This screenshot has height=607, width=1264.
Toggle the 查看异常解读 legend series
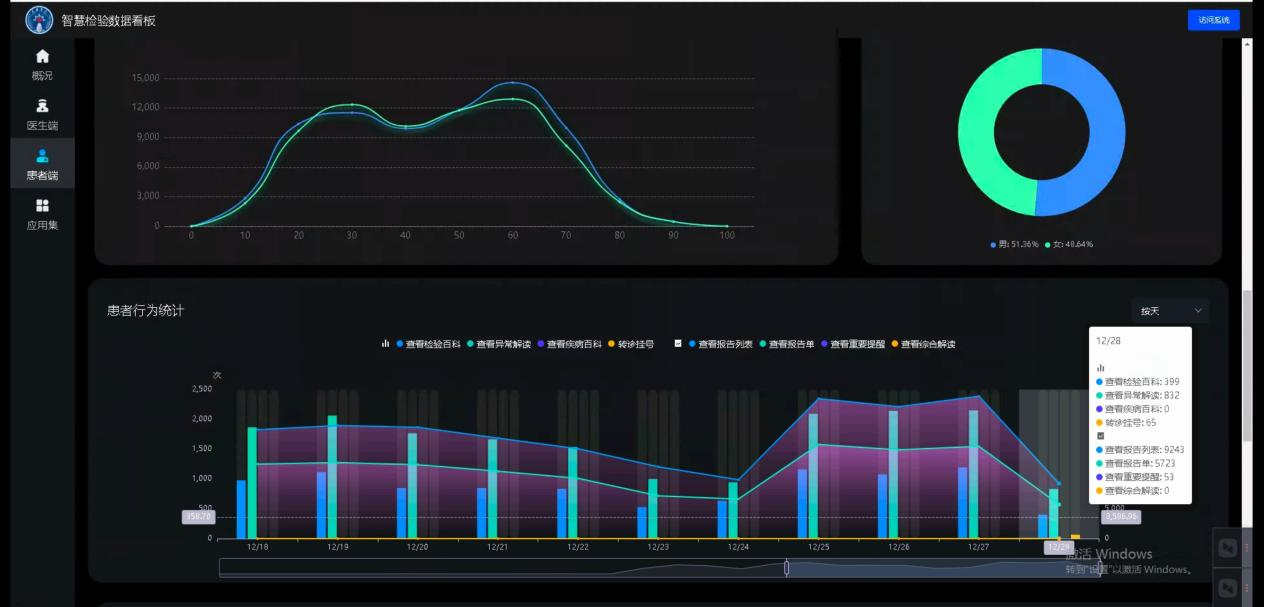click(x=498, y=344)
